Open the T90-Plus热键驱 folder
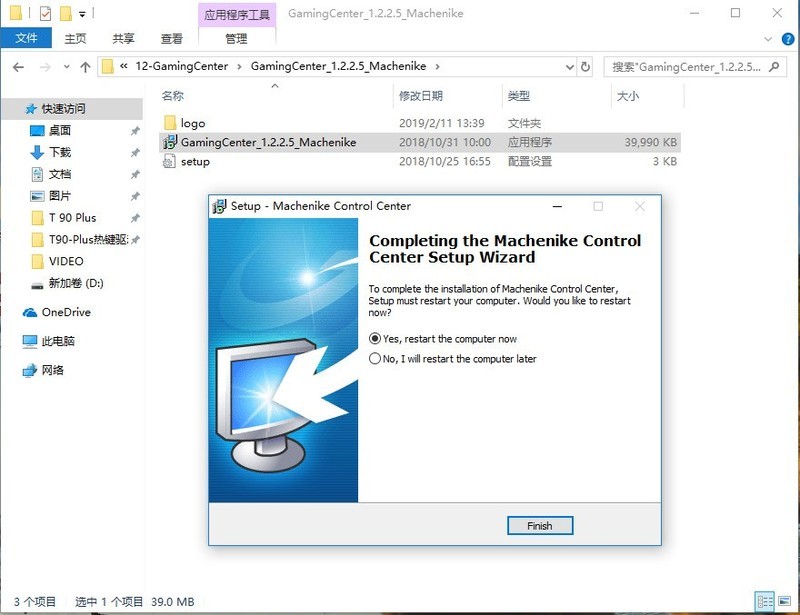Image resolution: width=800 pixels, height=615 pixels. point(88,239)
